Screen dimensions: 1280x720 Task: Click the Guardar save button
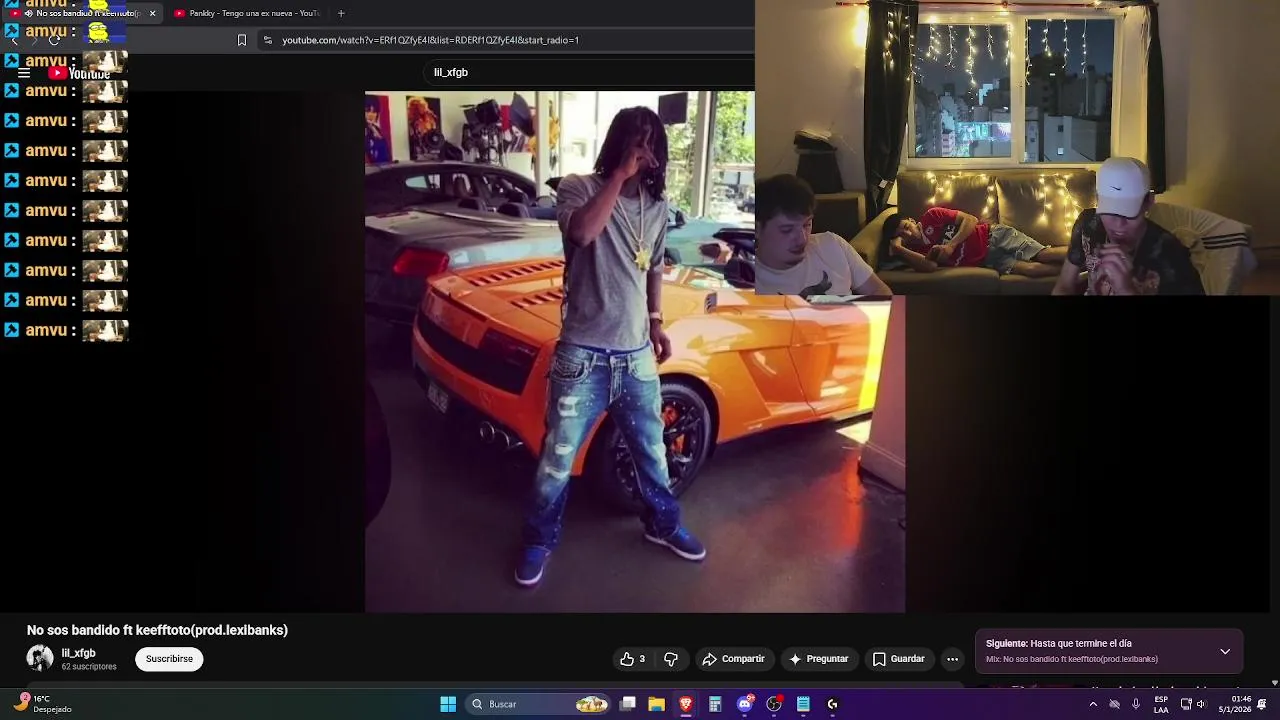898,659
